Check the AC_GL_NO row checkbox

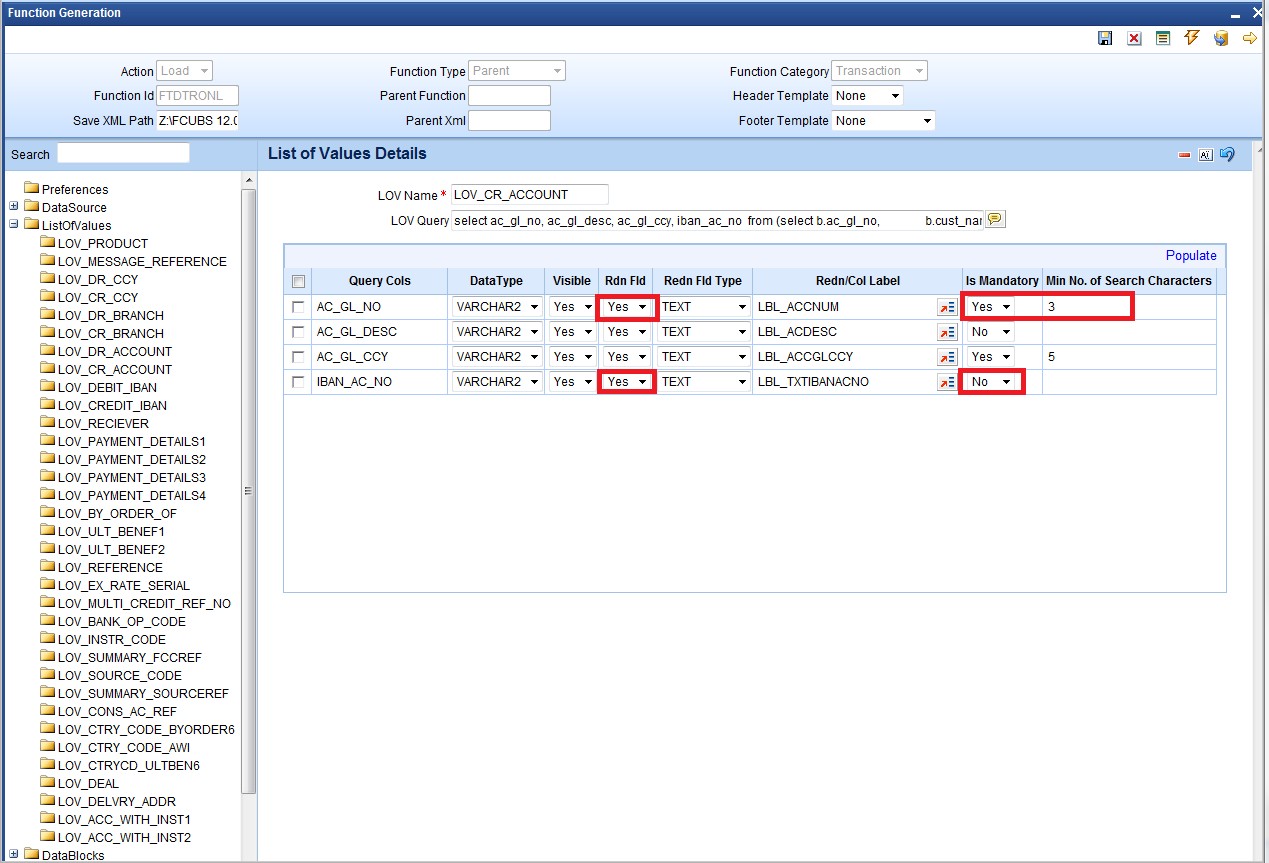(x=298, y=307)
